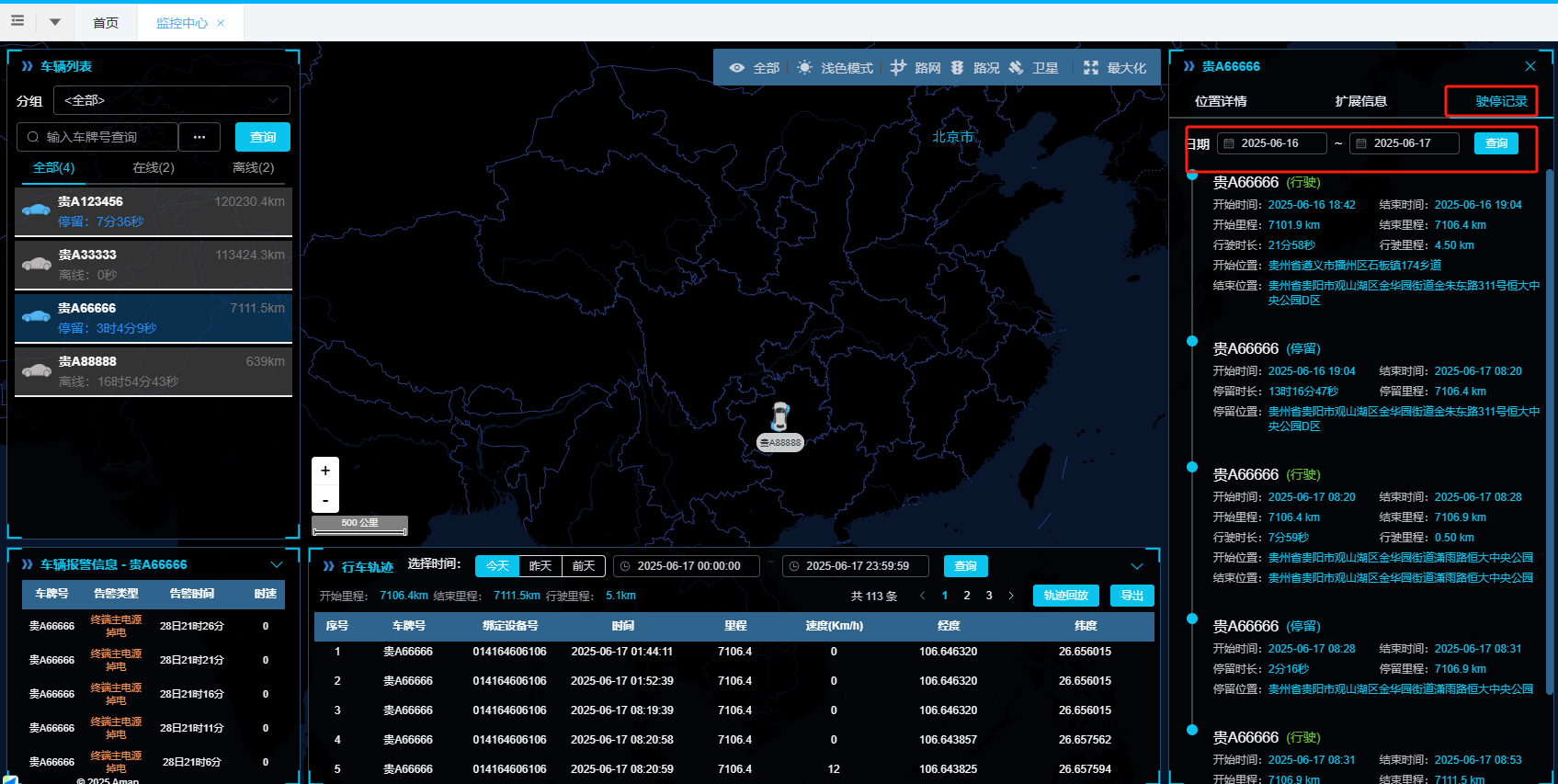Open the 分组 group dropdown
Screen dimensions: 1558x784
pyautogui.click(x=172, y=100)
